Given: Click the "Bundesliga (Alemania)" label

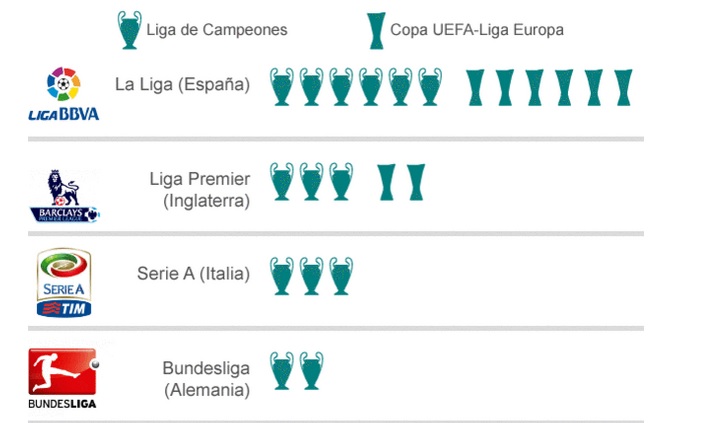Looking at the screenshot, I should [206, 379].
